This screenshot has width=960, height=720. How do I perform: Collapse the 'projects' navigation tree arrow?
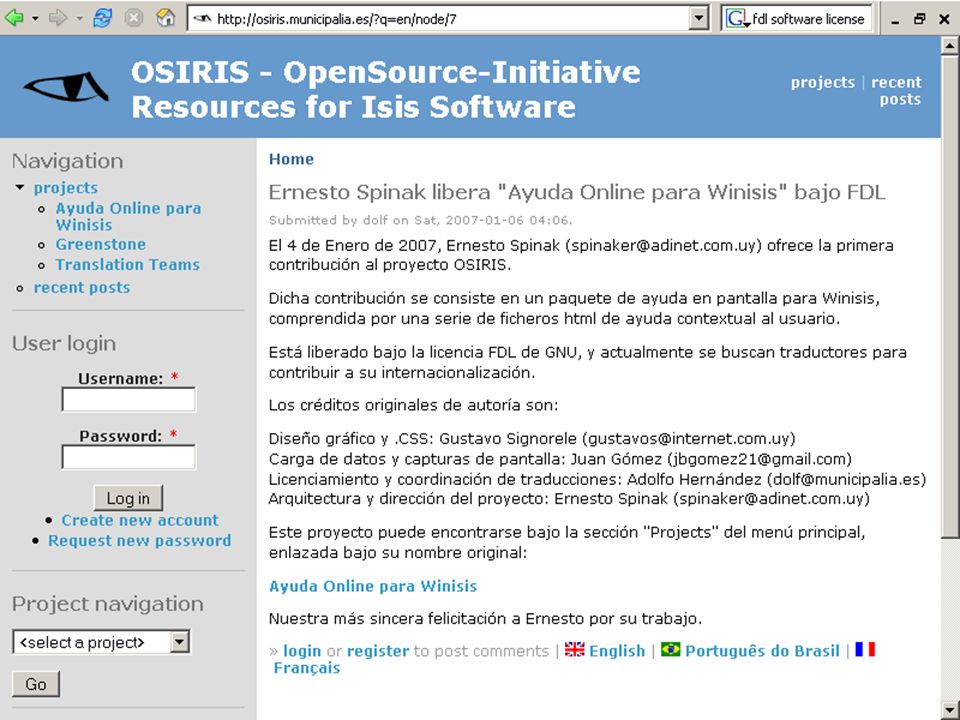point(20,187)
